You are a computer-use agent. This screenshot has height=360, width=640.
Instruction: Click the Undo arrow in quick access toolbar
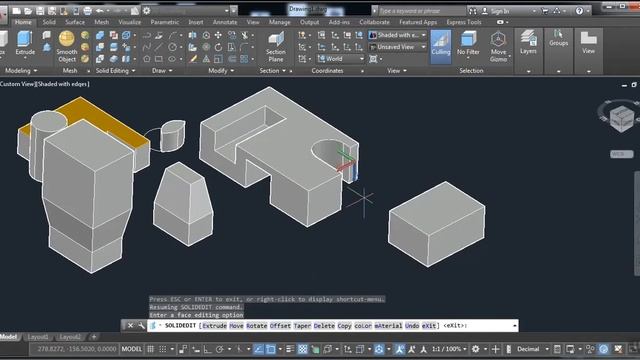click(99, 11)
